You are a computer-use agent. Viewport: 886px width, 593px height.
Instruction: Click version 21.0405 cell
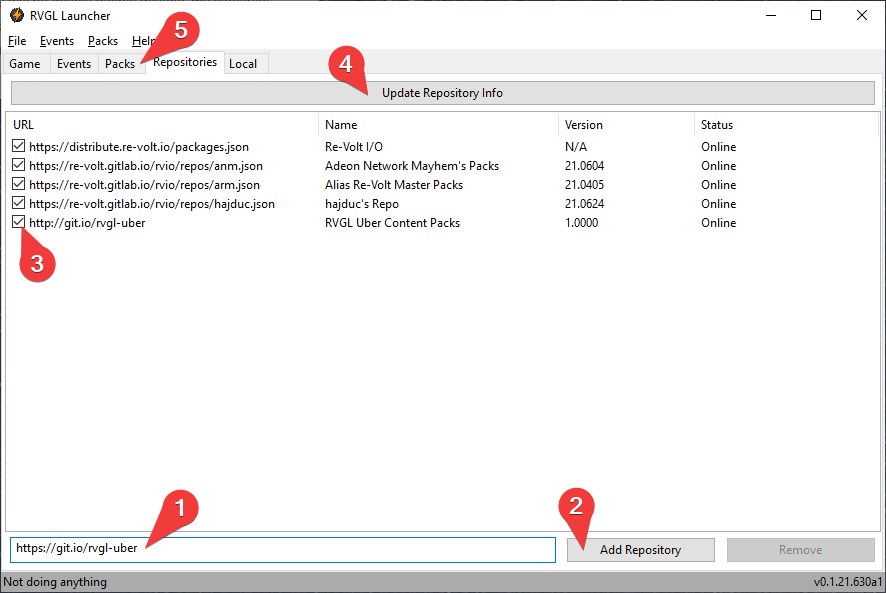tap(584, 185)
